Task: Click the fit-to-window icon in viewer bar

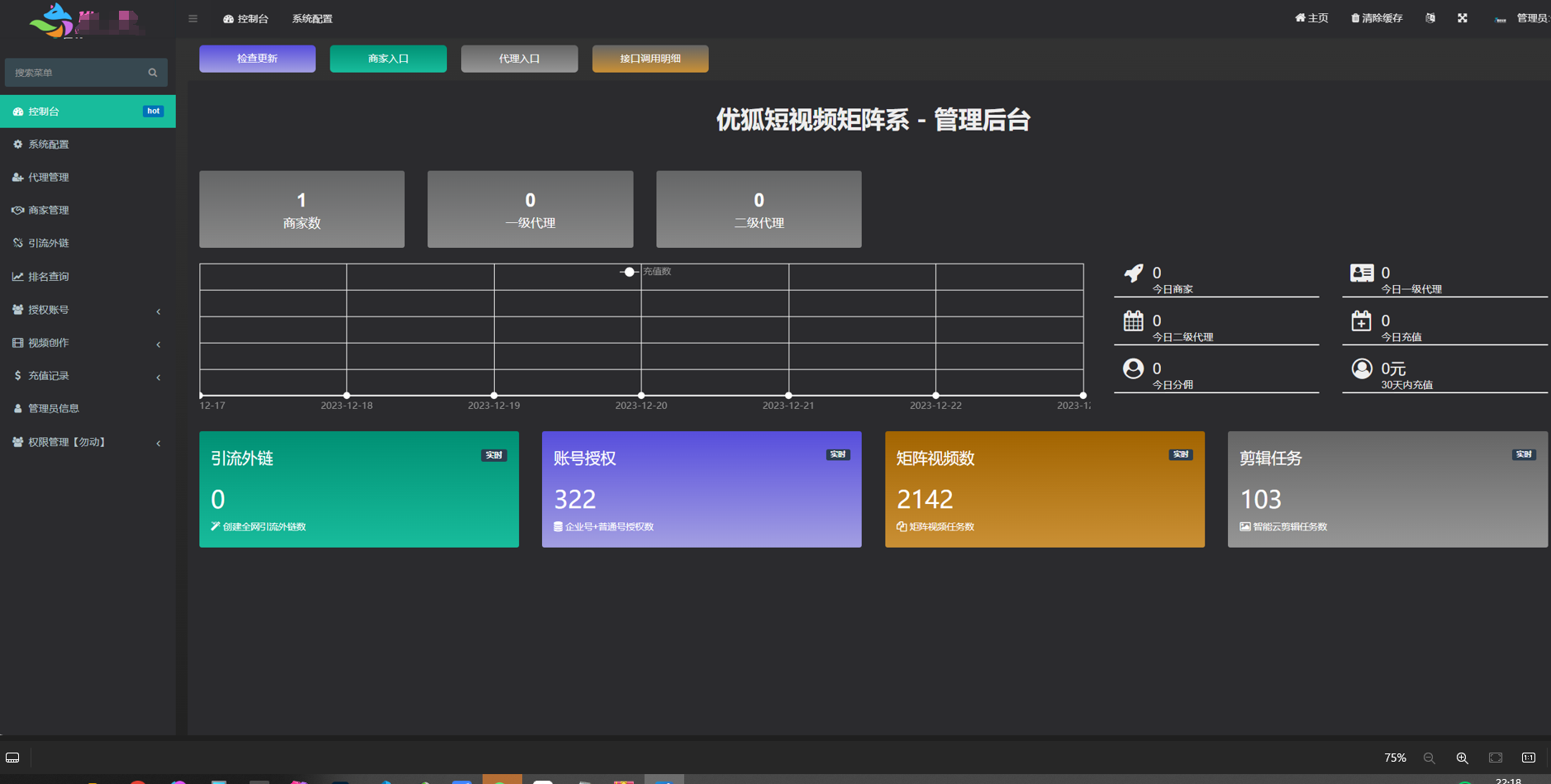Action: [x=1496, y=758]
